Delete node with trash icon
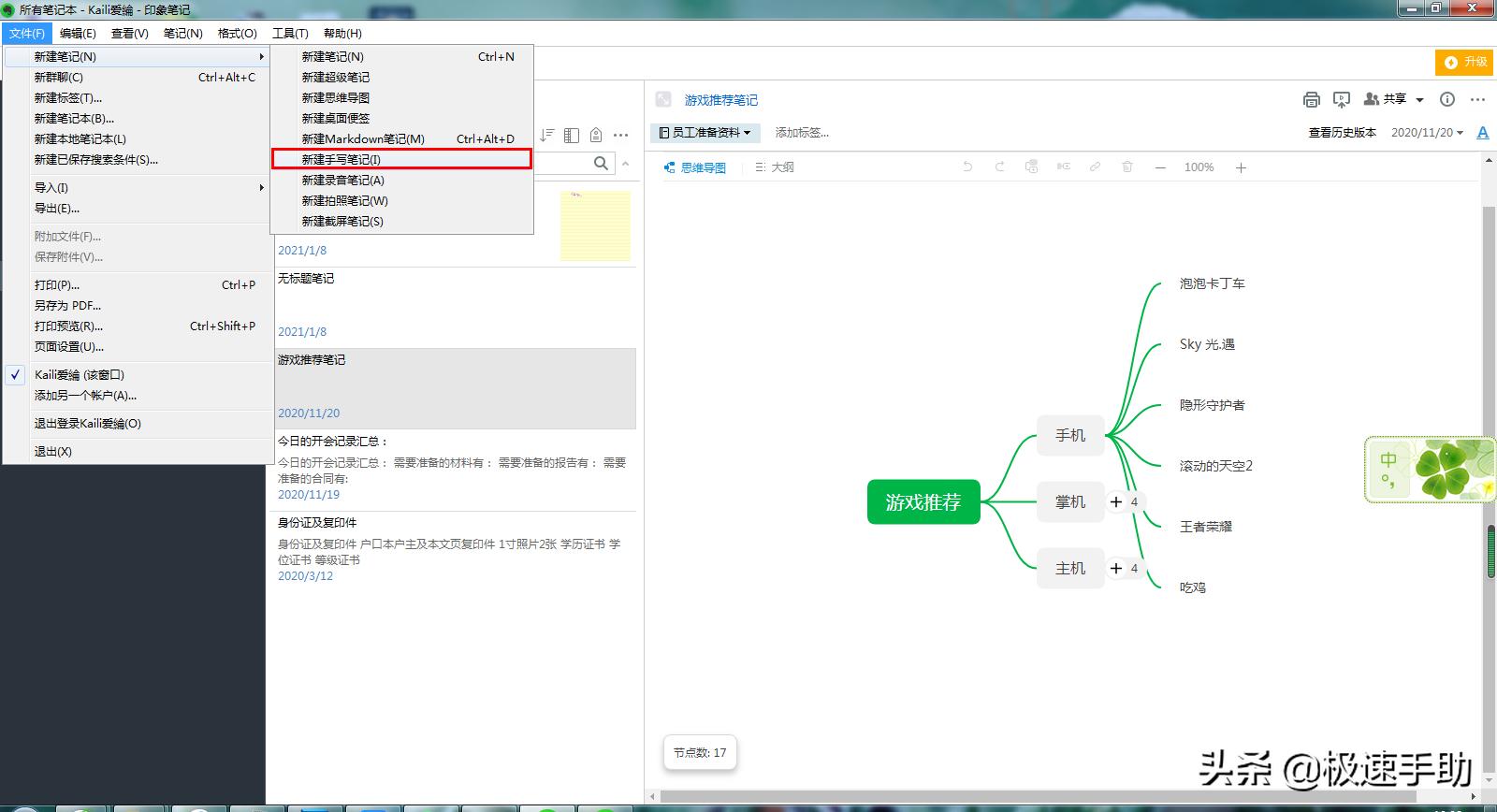The height and width of the screenshot is (812, 1497). coord(1127,167)
